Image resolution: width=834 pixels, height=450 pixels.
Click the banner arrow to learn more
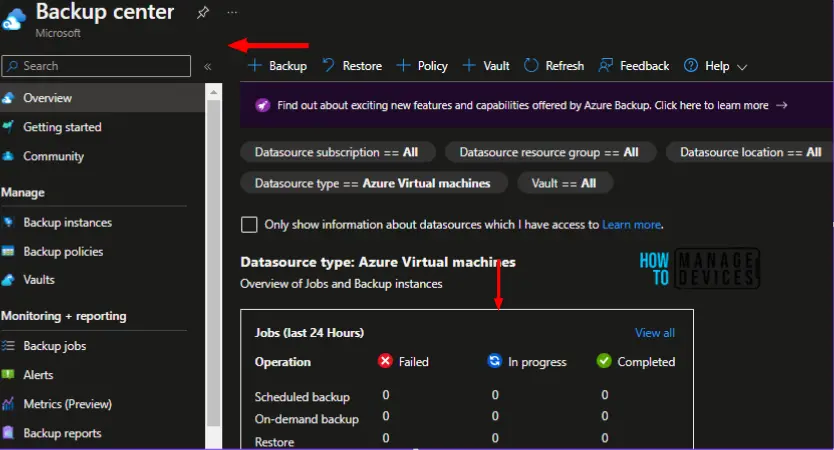coord(781,105)
